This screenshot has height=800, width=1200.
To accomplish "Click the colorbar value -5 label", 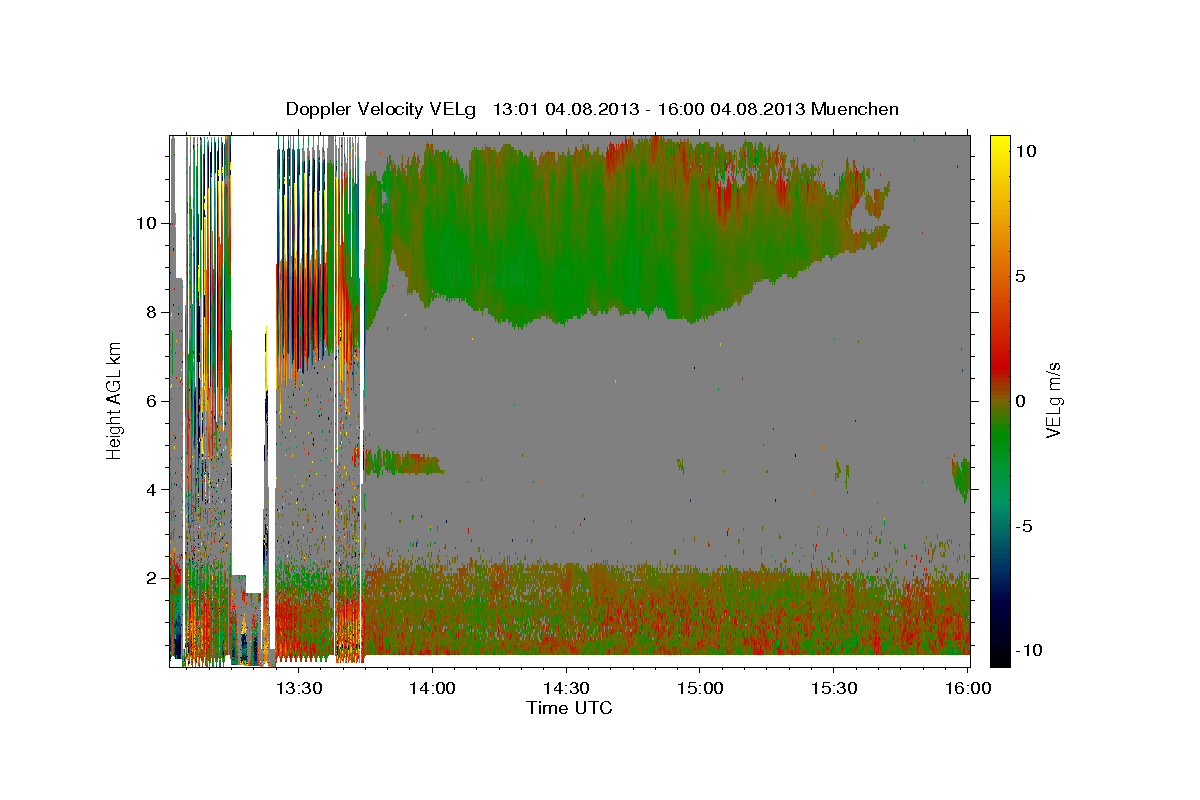I will (1024, 526).
